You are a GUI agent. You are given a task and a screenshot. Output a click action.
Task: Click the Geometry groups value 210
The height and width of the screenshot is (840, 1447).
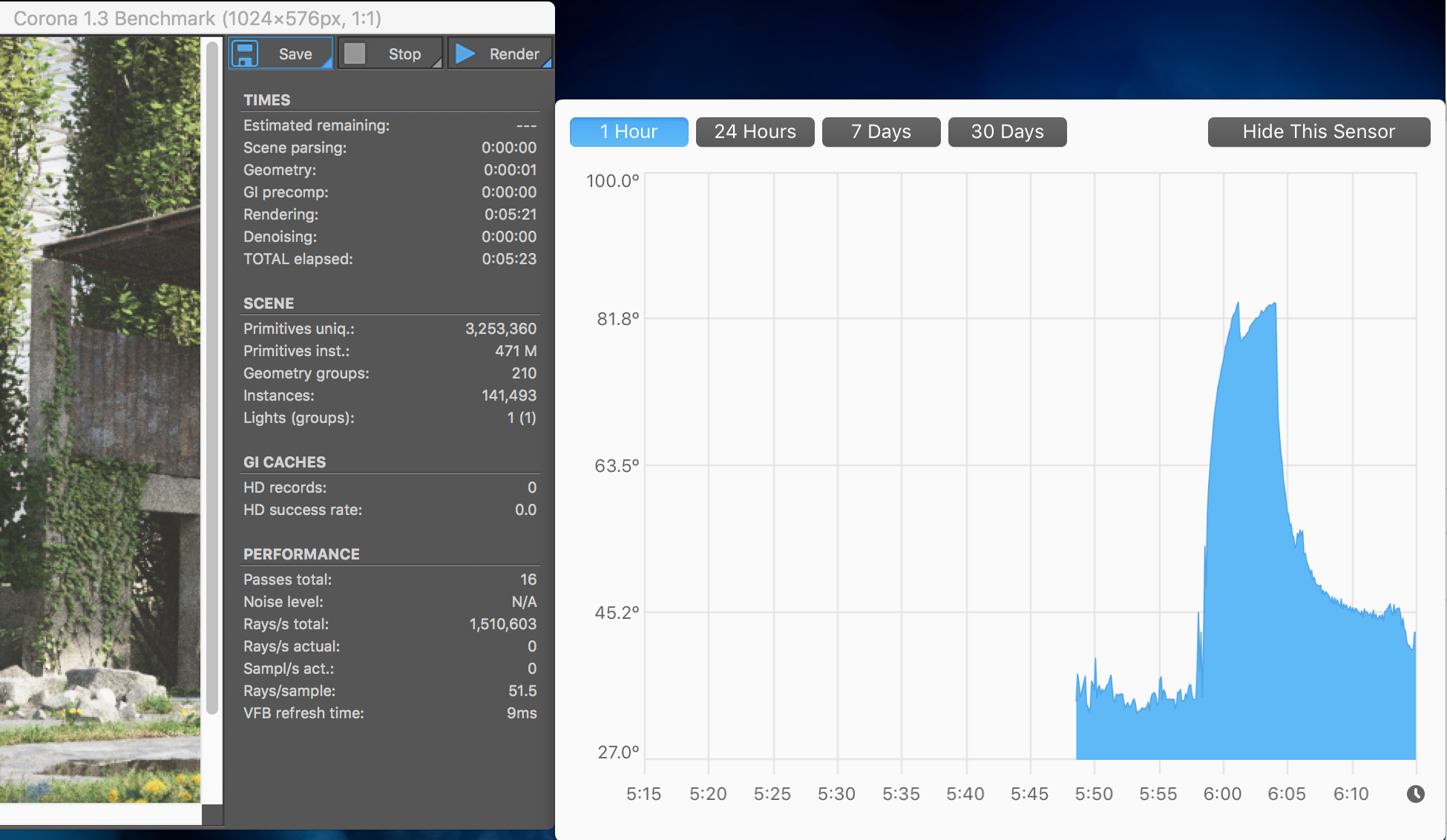(524, 373)
